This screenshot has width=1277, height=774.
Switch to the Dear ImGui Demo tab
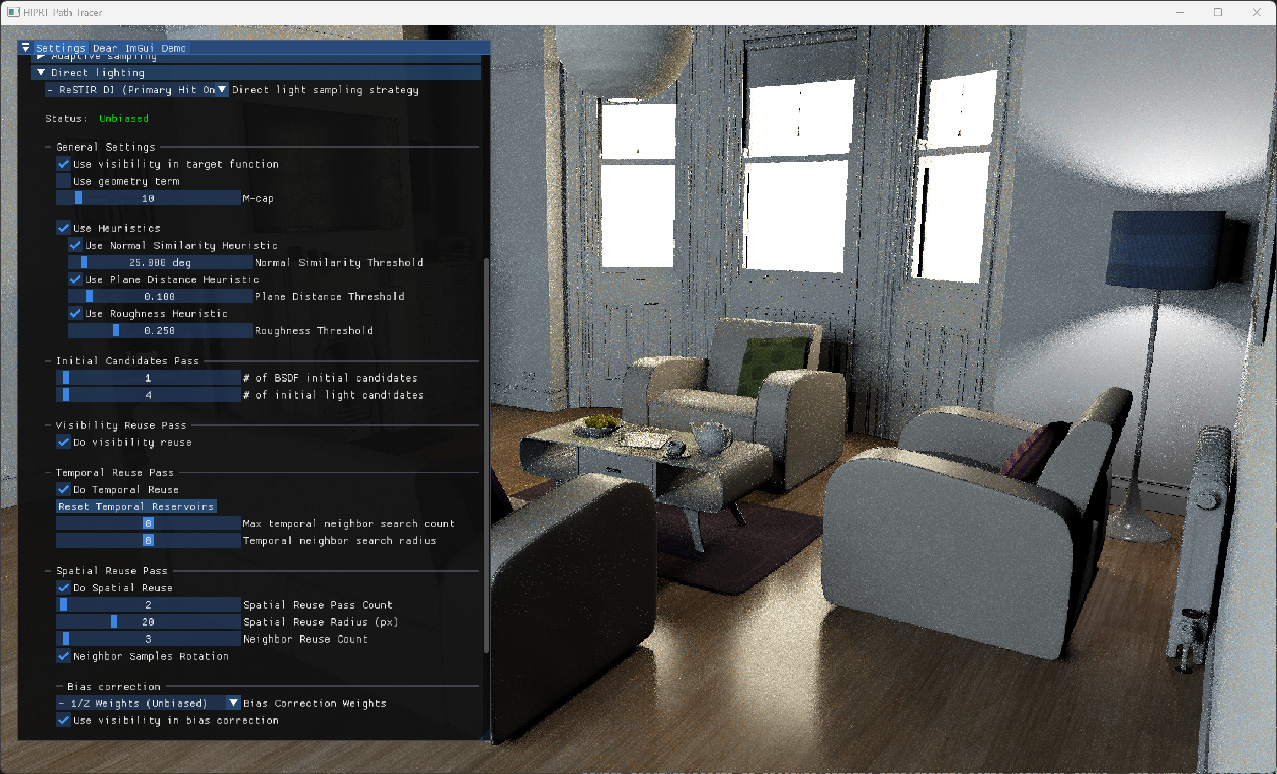click(139, 48)
